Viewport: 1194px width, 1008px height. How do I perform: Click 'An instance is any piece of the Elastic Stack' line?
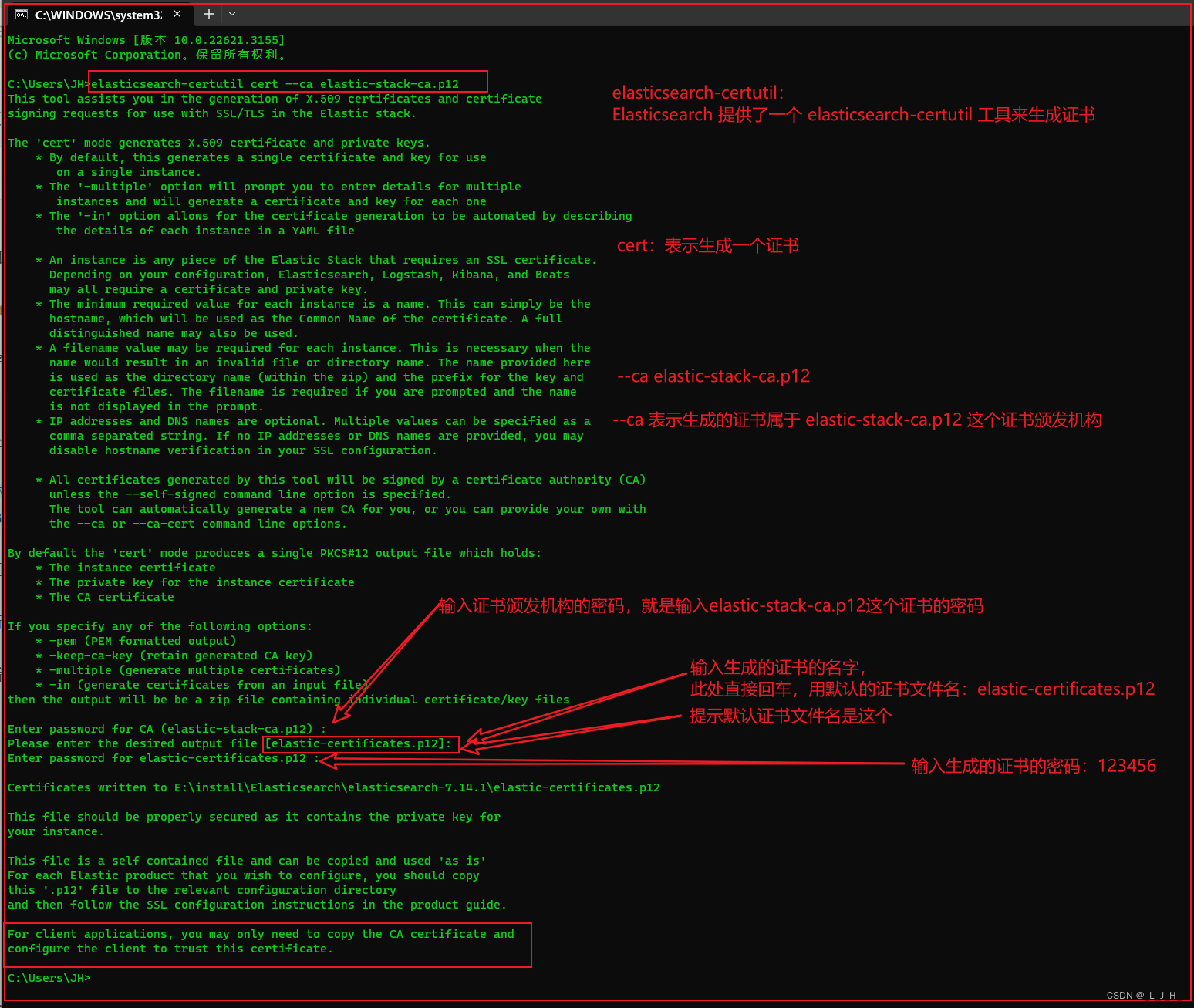316,260
